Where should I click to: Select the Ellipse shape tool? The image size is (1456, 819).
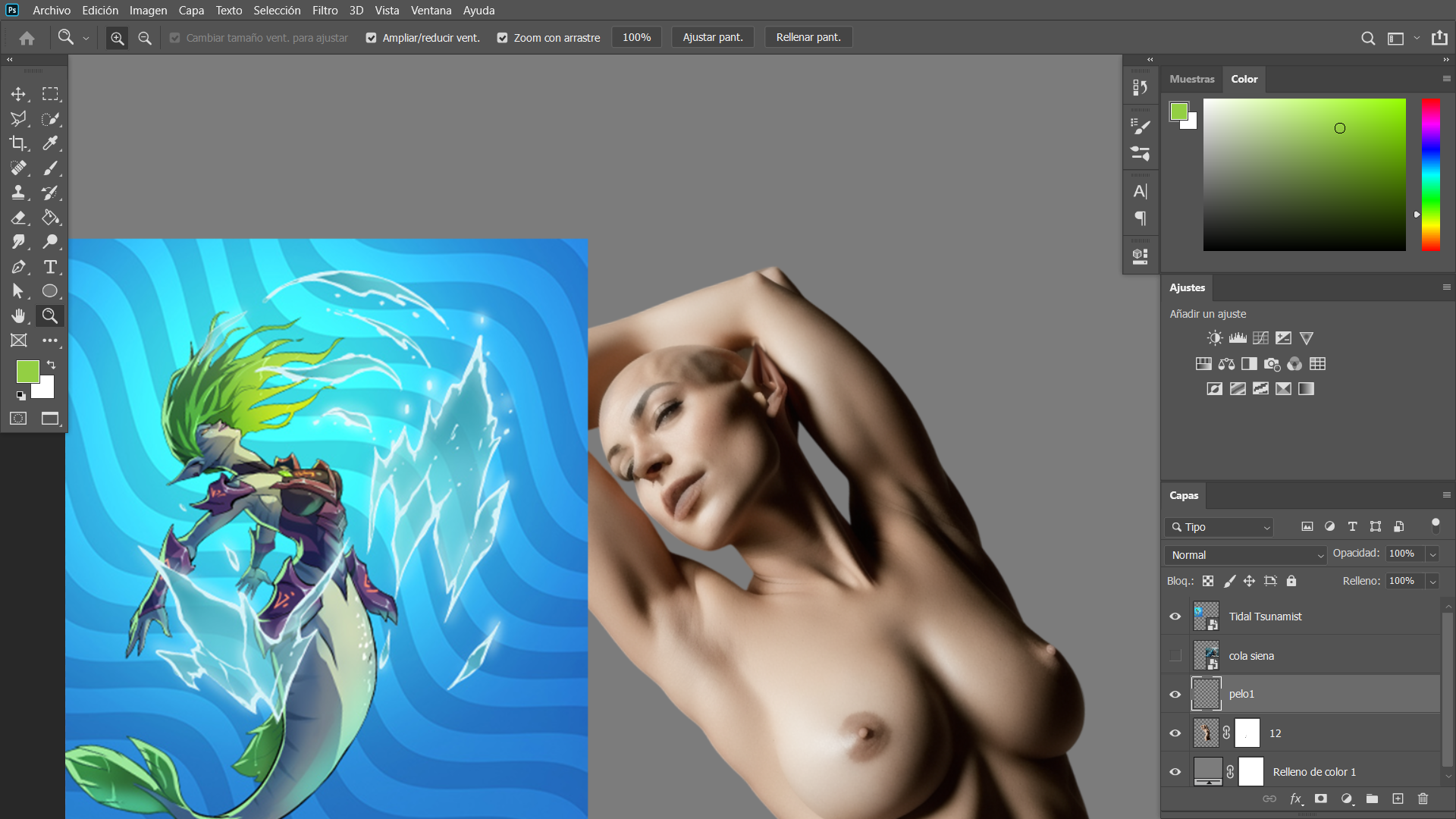click(50, 291)
